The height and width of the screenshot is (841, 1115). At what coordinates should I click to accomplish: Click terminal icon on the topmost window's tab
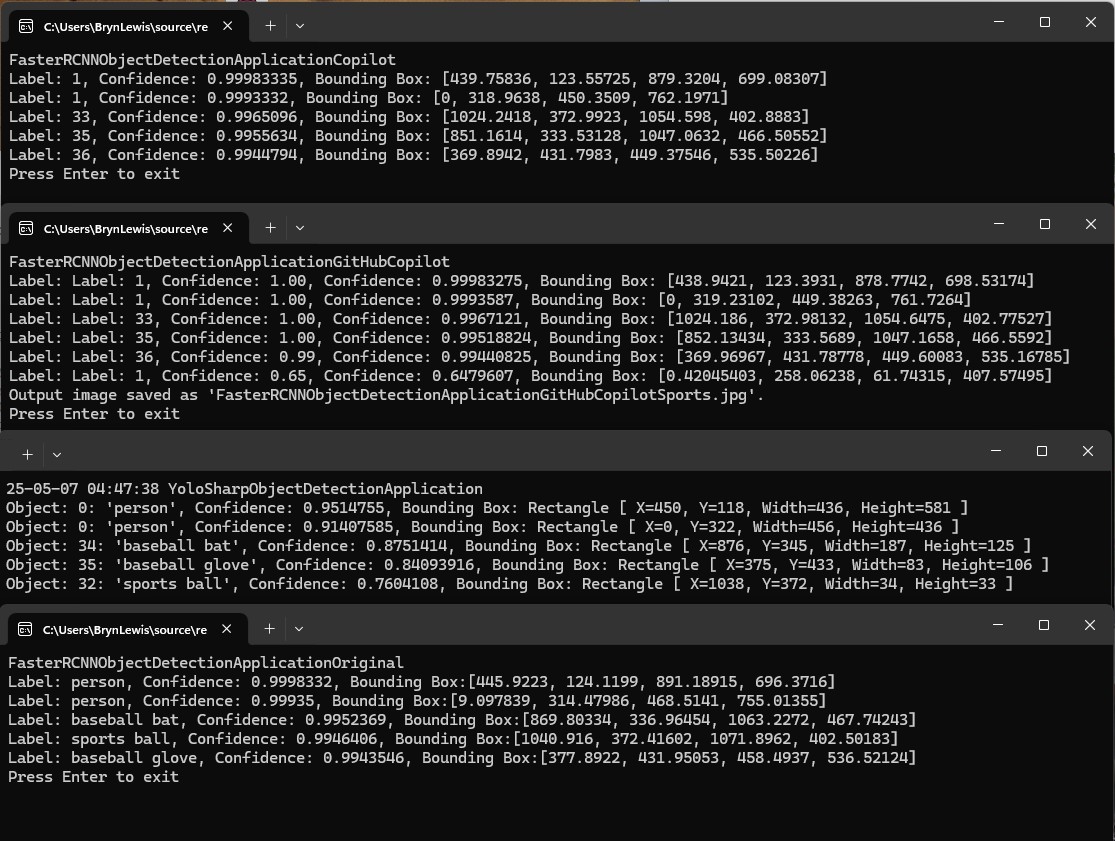click(26, 27)
